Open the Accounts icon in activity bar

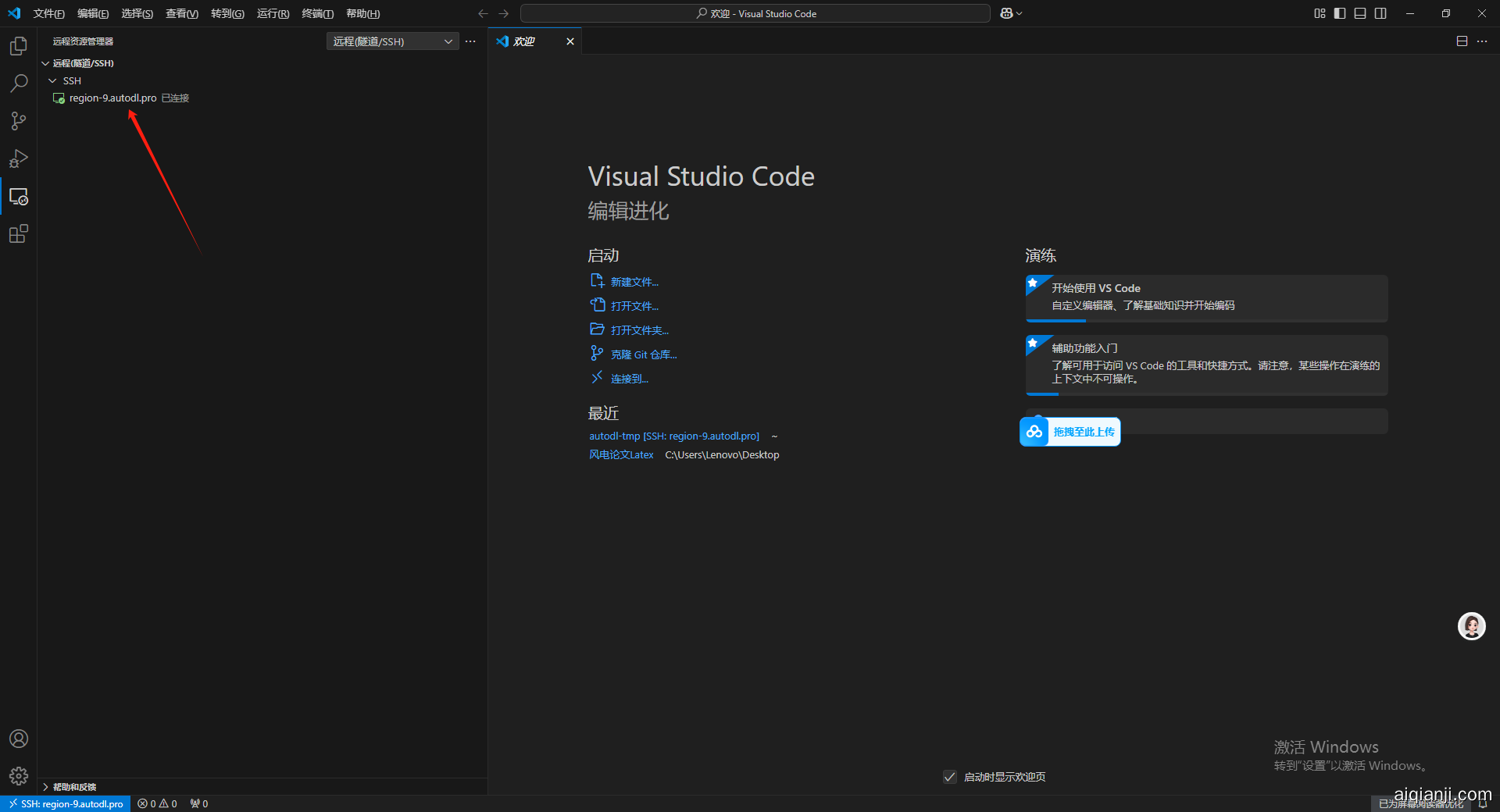point(19,739)
